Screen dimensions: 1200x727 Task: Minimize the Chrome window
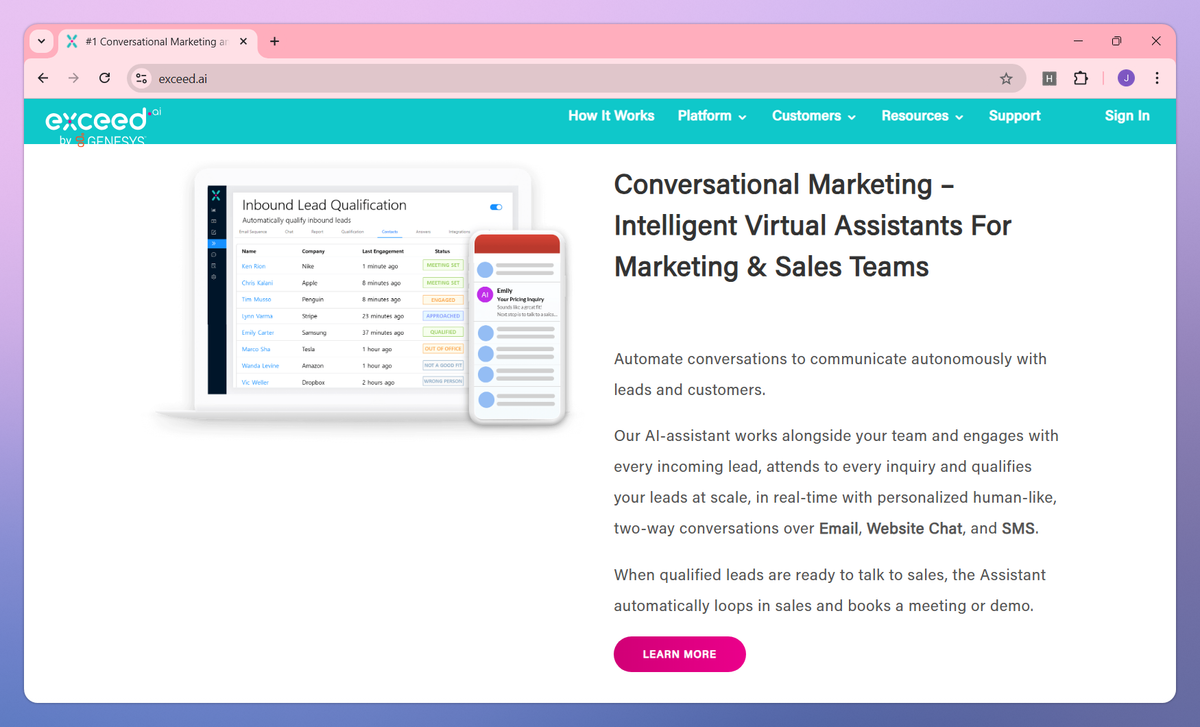pyautogui.click(x=1080, y=42)
